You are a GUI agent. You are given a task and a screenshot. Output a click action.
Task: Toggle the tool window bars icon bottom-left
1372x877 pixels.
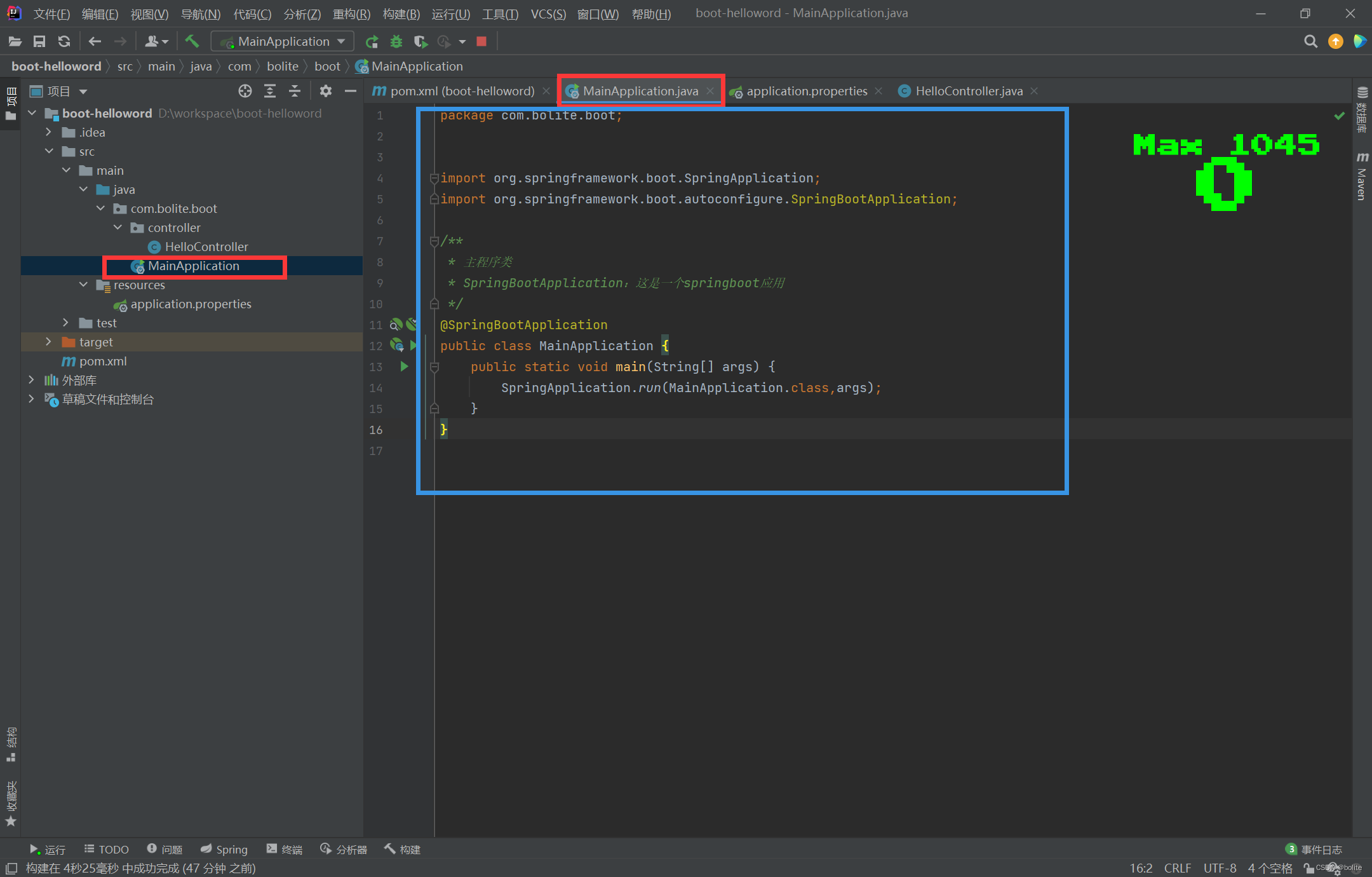click(x=11, y=868)
